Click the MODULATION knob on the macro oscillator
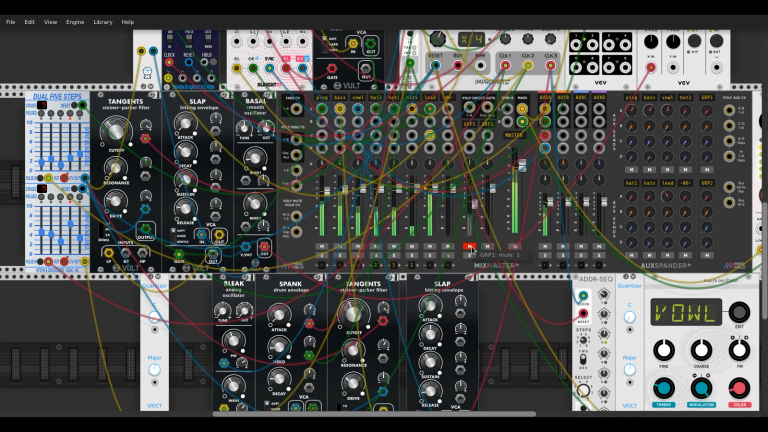The width and height of the screenshot is (768, 432). tap(701, 388)
